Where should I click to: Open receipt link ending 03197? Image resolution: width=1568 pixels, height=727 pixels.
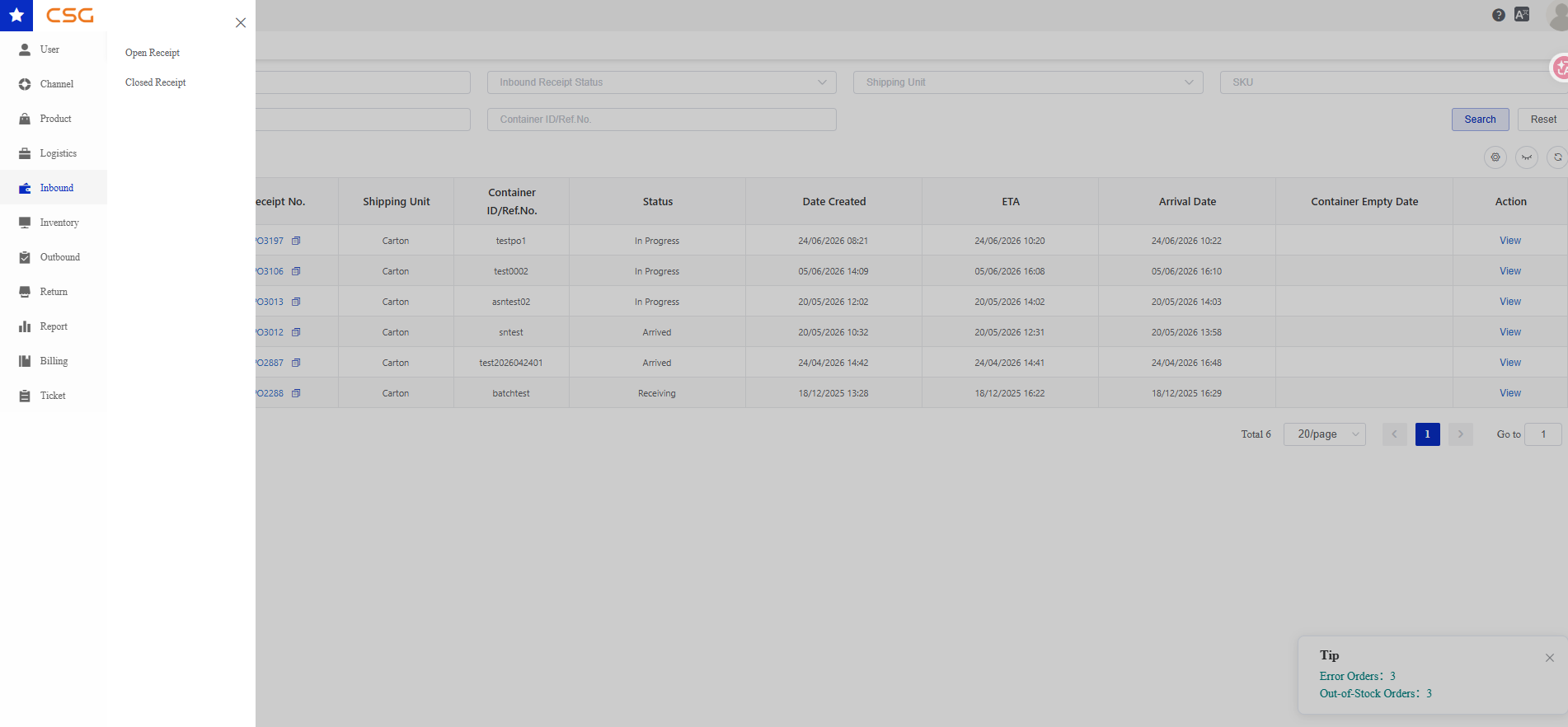pyautogui.click(x=270, y=241)
